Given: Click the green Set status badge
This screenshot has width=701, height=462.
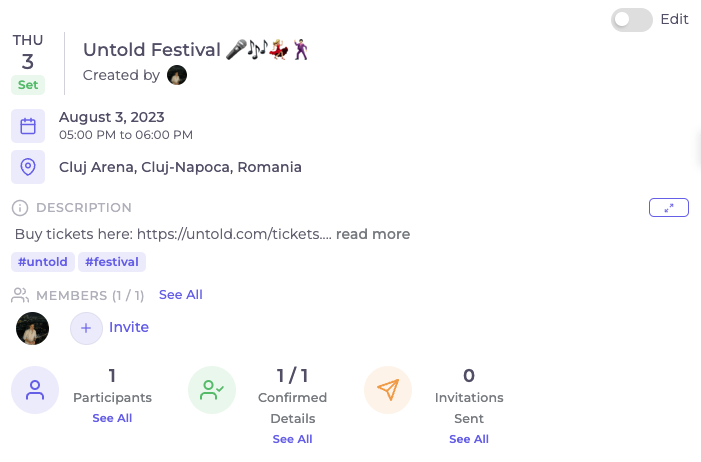Looking at the screenshot, I should (28, 85).
